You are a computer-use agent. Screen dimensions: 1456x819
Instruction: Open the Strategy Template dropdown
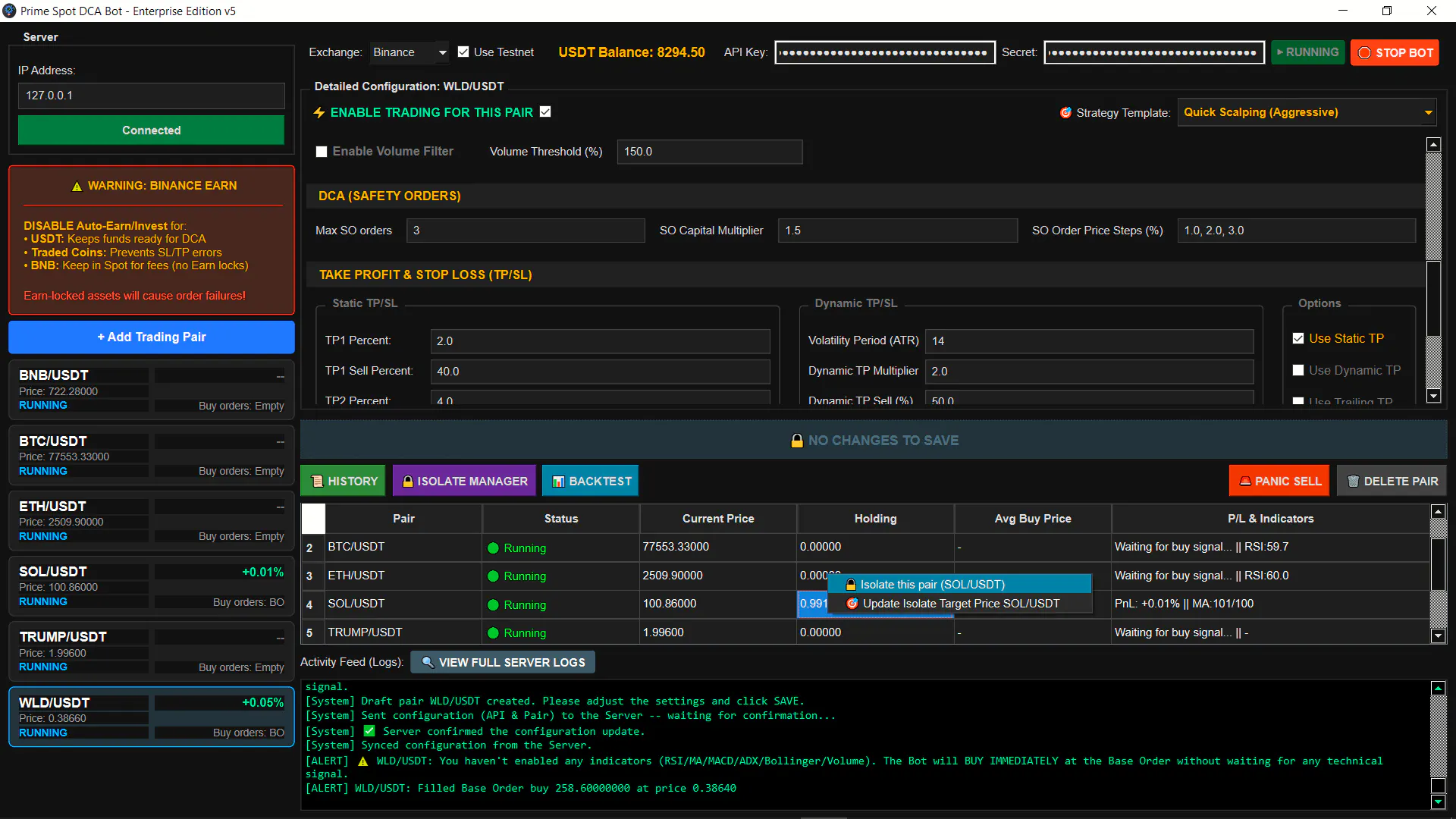click(x=1307, y=112)
